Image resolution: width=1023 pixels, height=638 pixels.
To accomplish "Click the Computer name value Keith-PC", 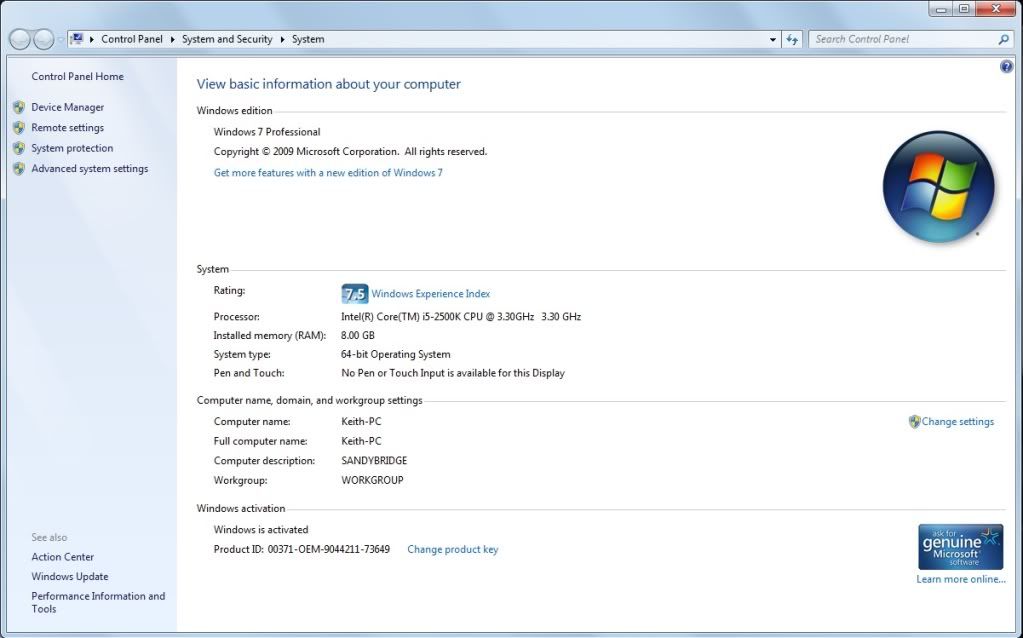I will click(361, 421).
